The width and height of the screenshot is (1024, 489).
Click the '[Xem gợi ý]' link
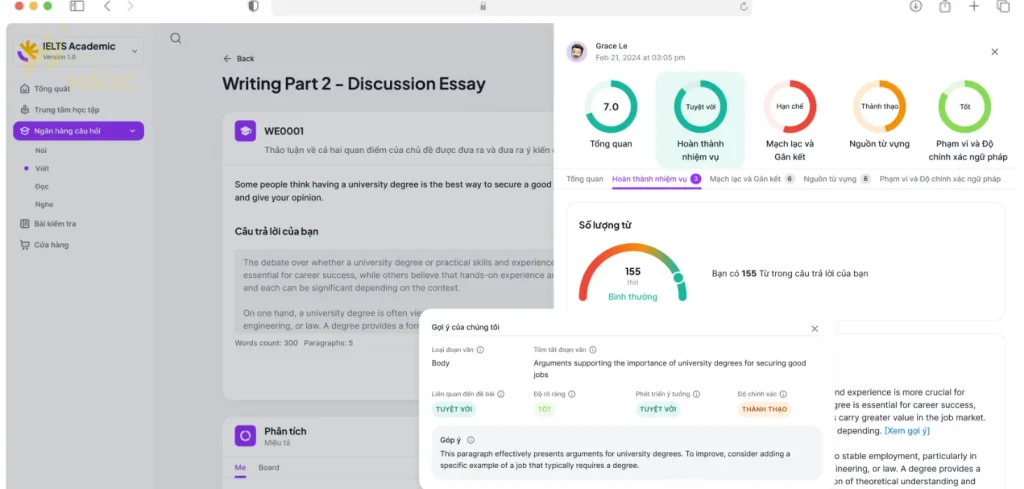pos(906,431)
